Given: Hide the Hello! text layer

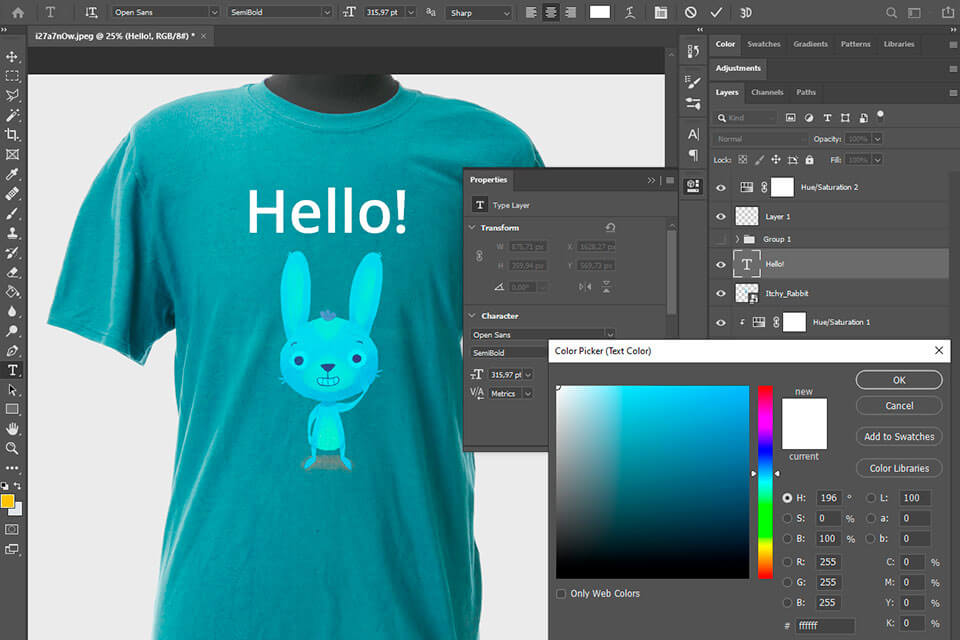Looking at the screenshot, I should tap(721, 264).
